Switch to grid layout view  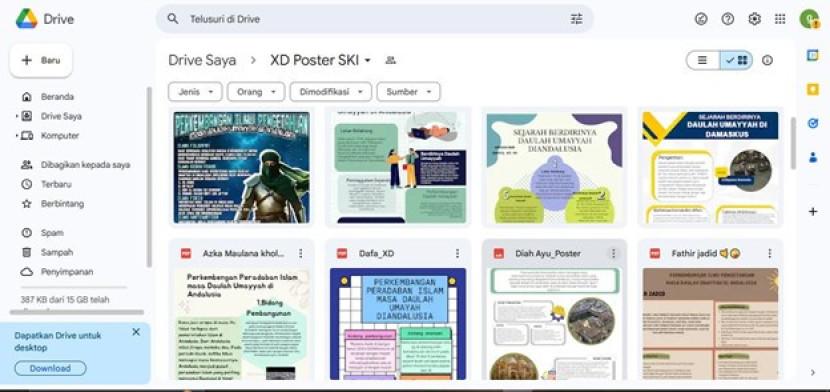tap(736, 60)
